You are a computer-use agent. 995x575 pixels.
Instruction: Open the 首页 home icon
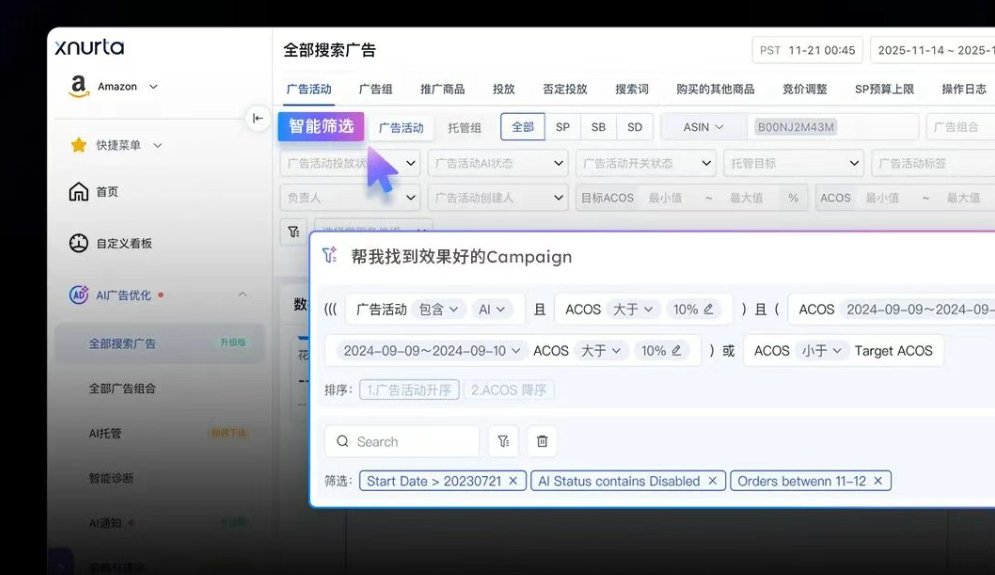pos(79,192)
